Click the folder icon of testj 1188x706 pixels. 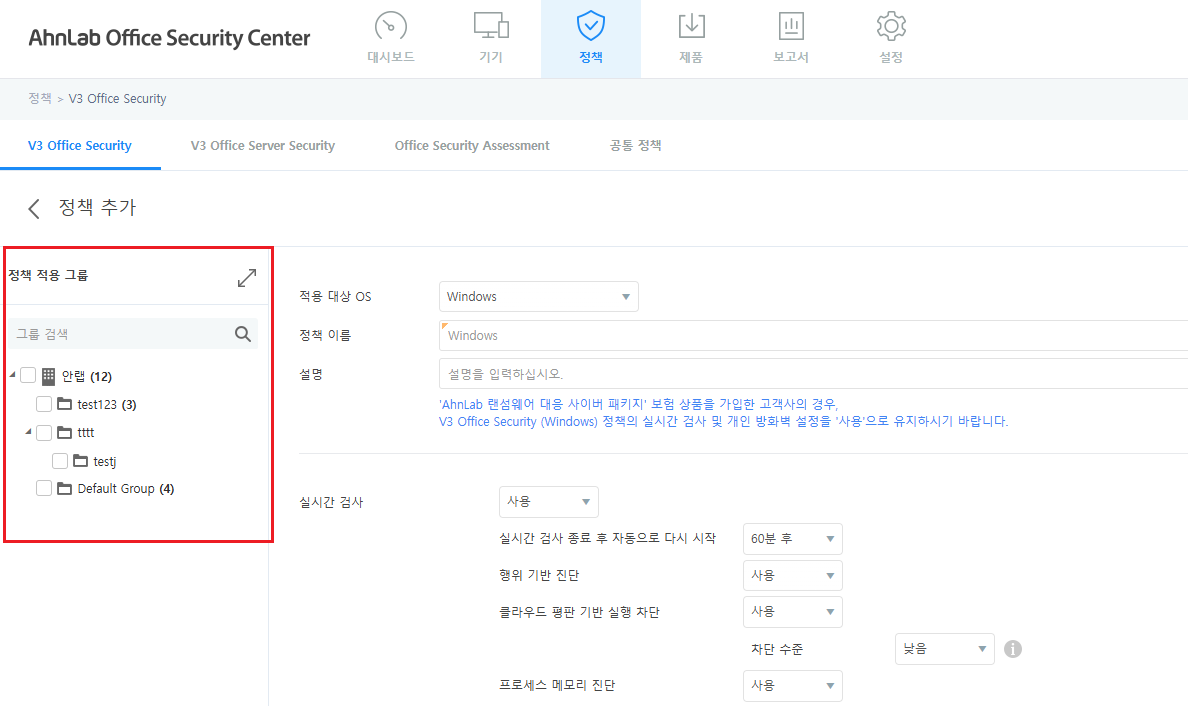coord(80,461)
